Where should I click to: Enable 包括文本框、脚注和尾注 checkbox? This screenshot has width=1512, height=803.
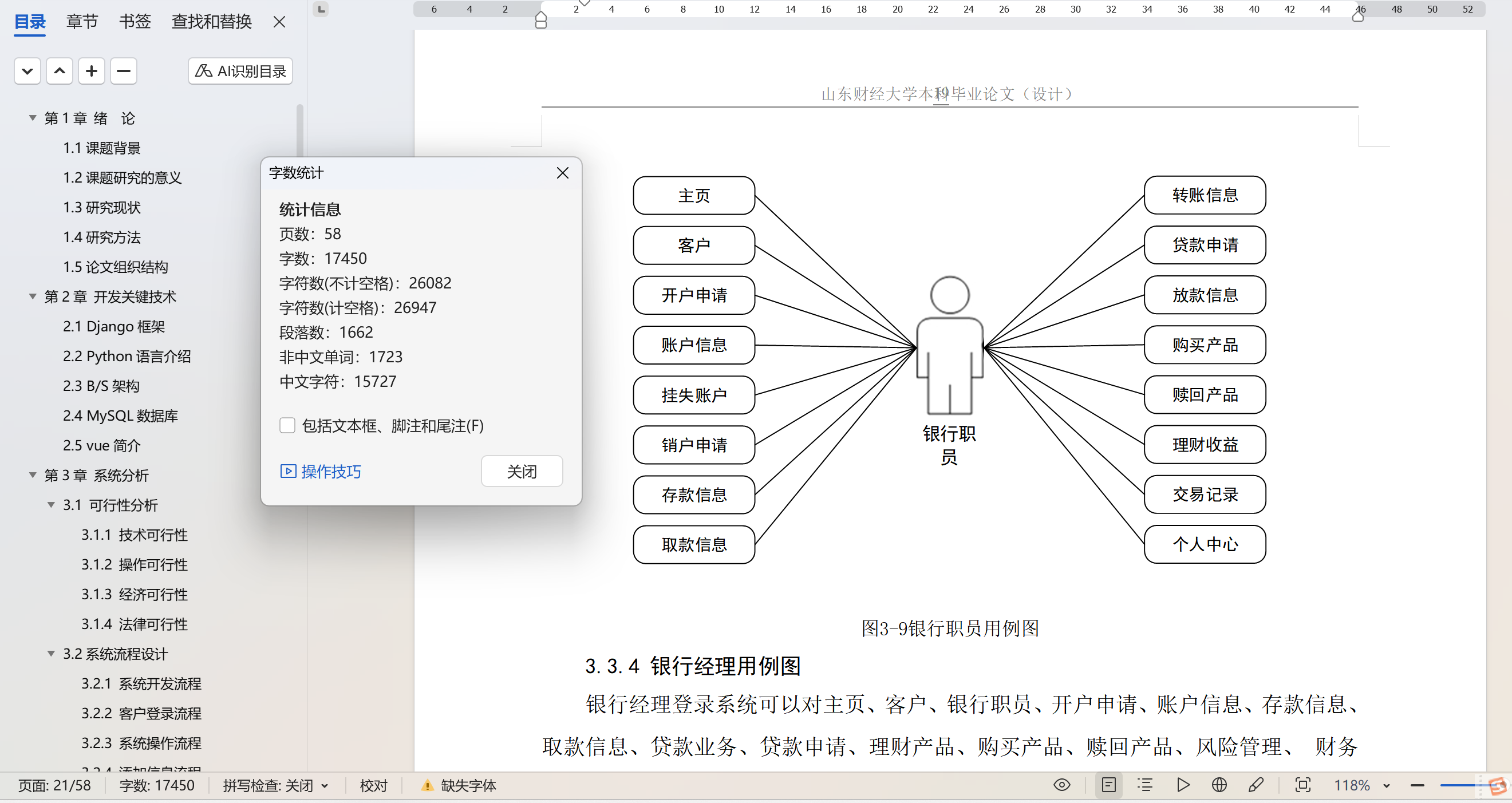coord(287,426)
